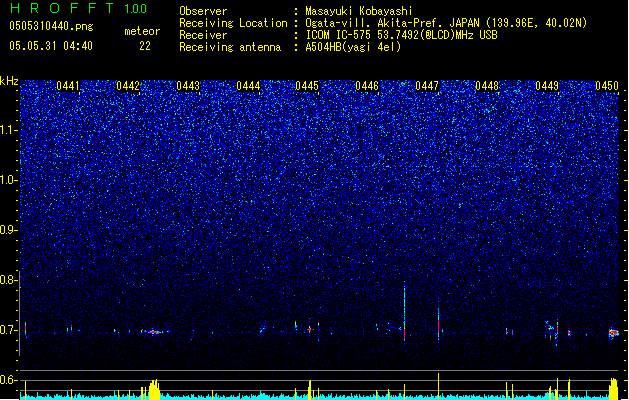
Task: Click the 0446 time marker
Action: pyautogui.click(x=367, y=86)
